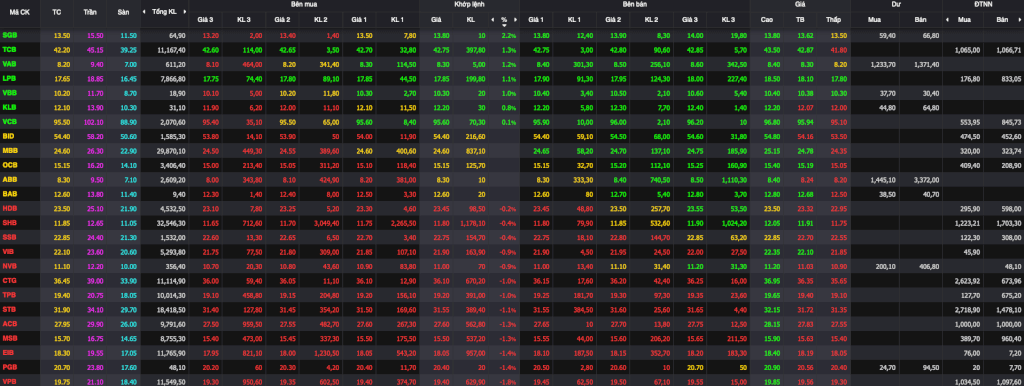
Task: Click MBB total volume 29,870,10
Action: pos(171,151)
